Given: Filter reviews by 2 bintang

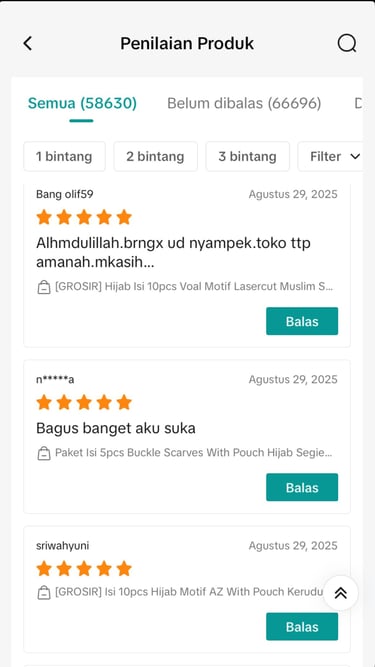Looking at the screenshot, I should coord(155,157).
